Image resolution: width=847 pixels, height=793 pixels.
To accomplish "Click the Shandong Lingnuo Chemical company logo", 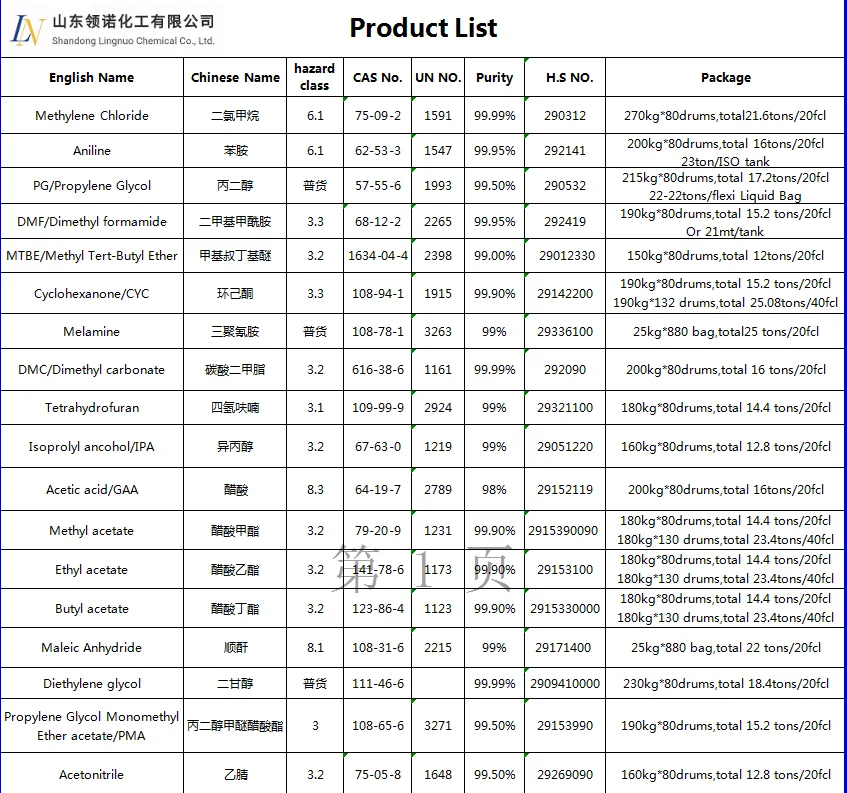I will pos(112,30).
